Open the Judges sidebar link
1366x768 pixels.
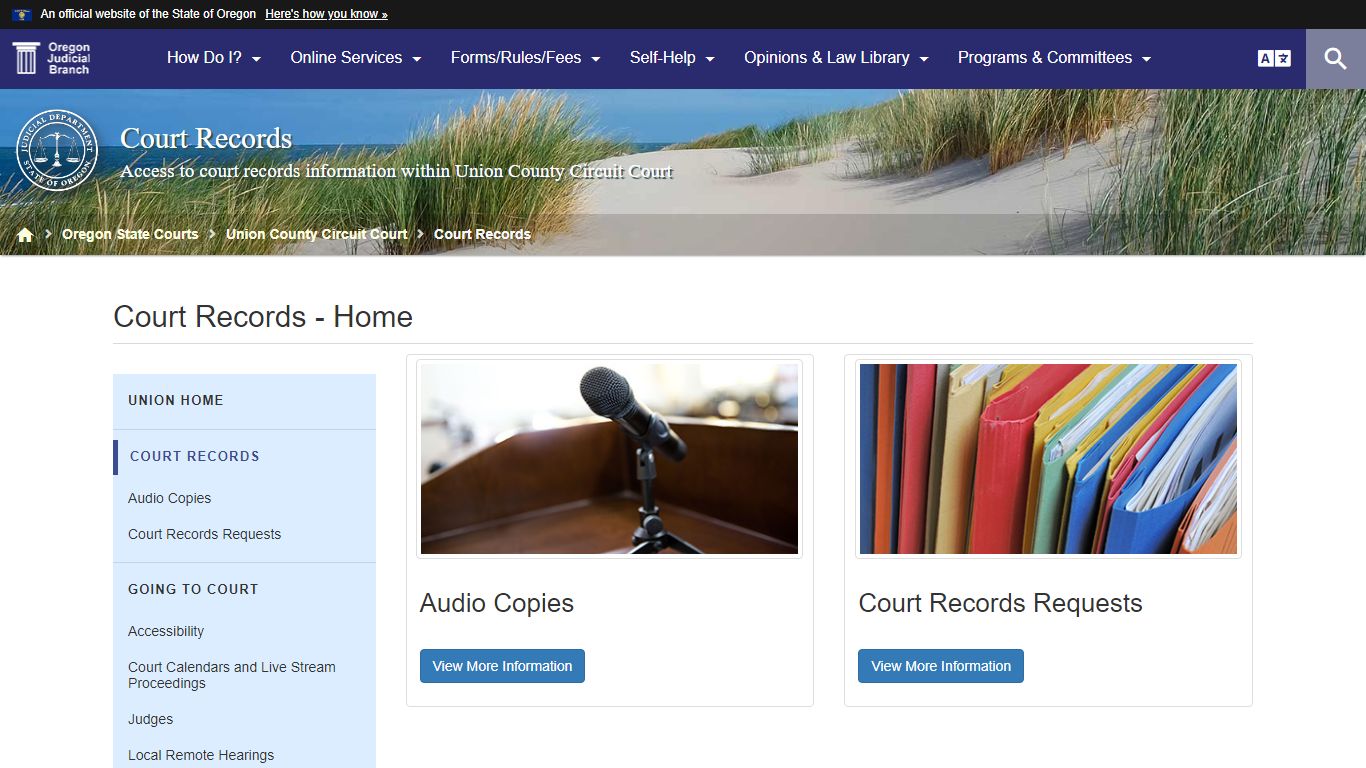pos(150,719)
